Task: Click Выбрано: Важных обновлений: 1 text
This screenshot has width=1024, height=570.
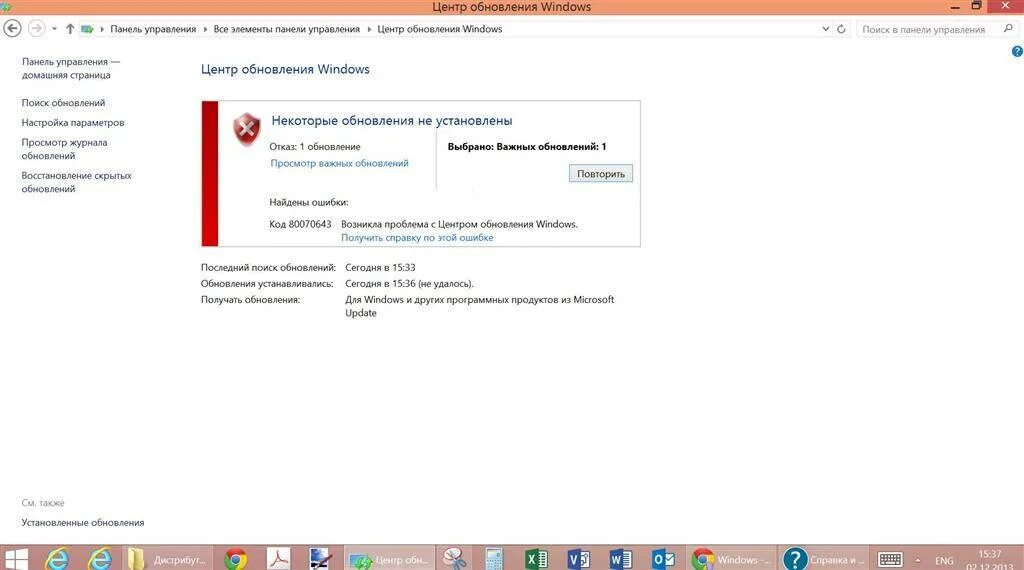Action: pyautogui.click(x=526, y=147)
